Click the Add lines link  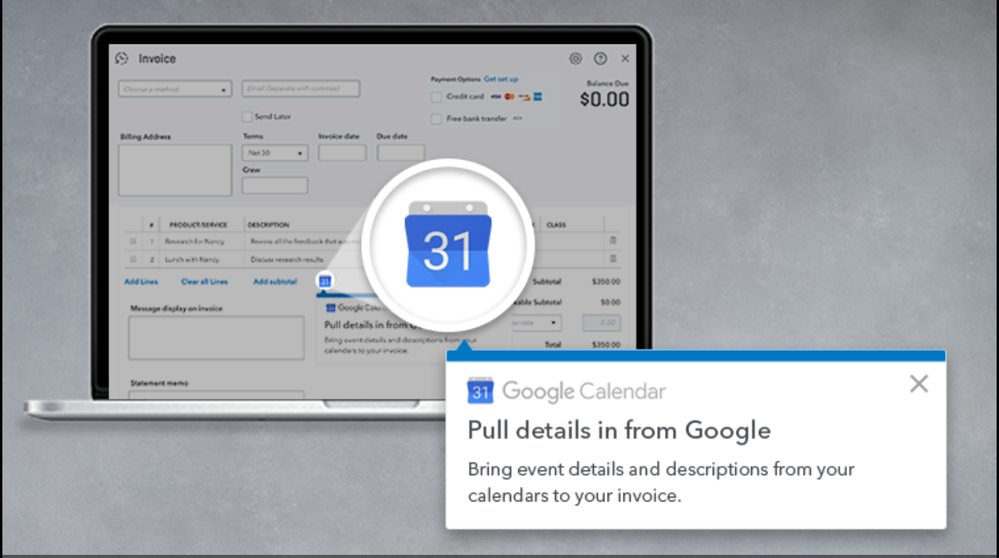point(141,282)
